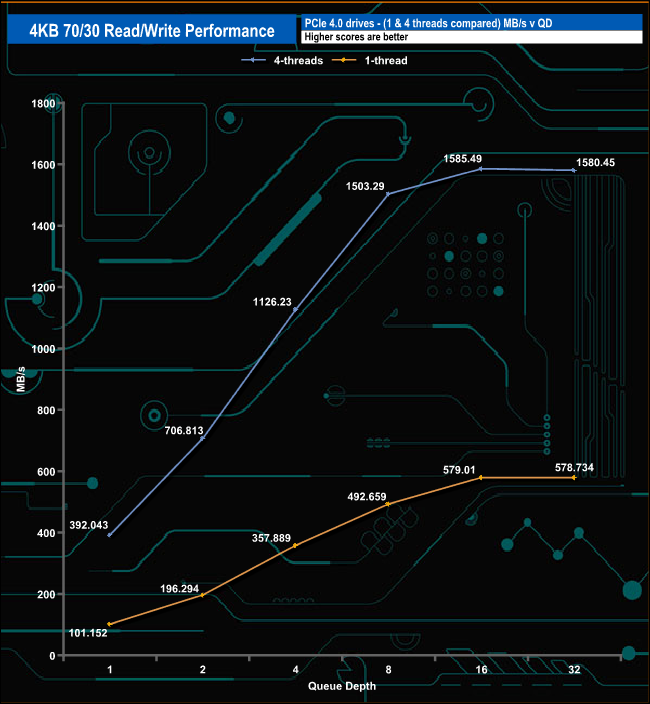This screenshot has height=704, width=650.
Task: Click the 800 y-axis tick label
Action: [x=46, y=410]
